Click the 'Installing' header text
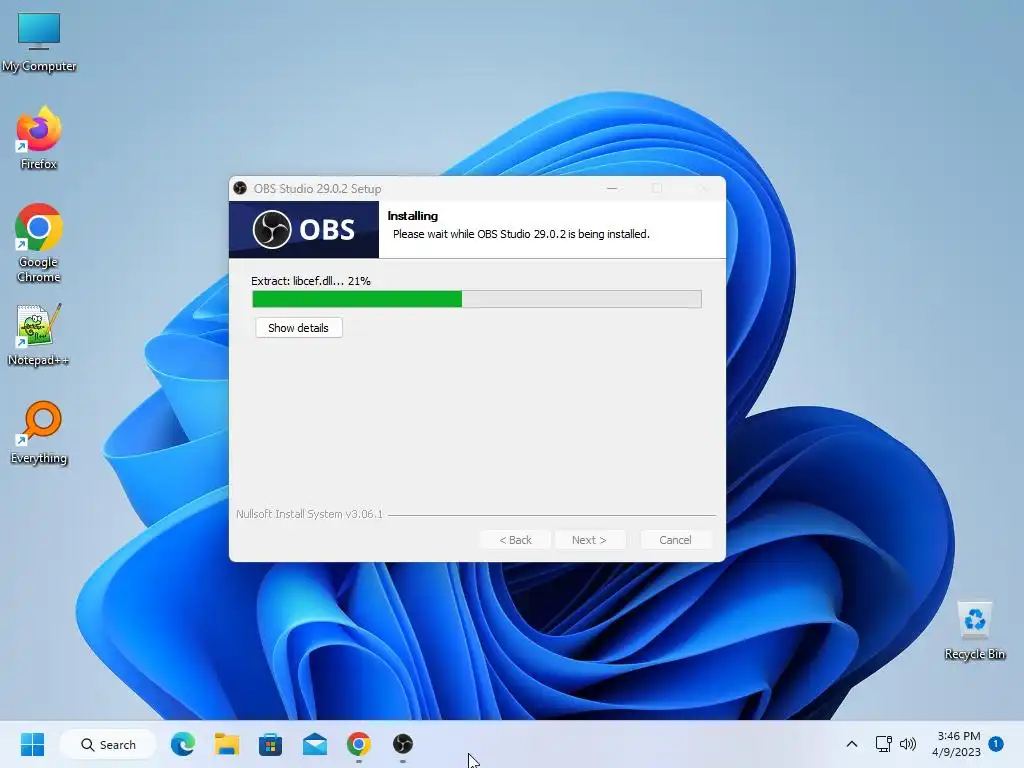 [x=413, y=216]
